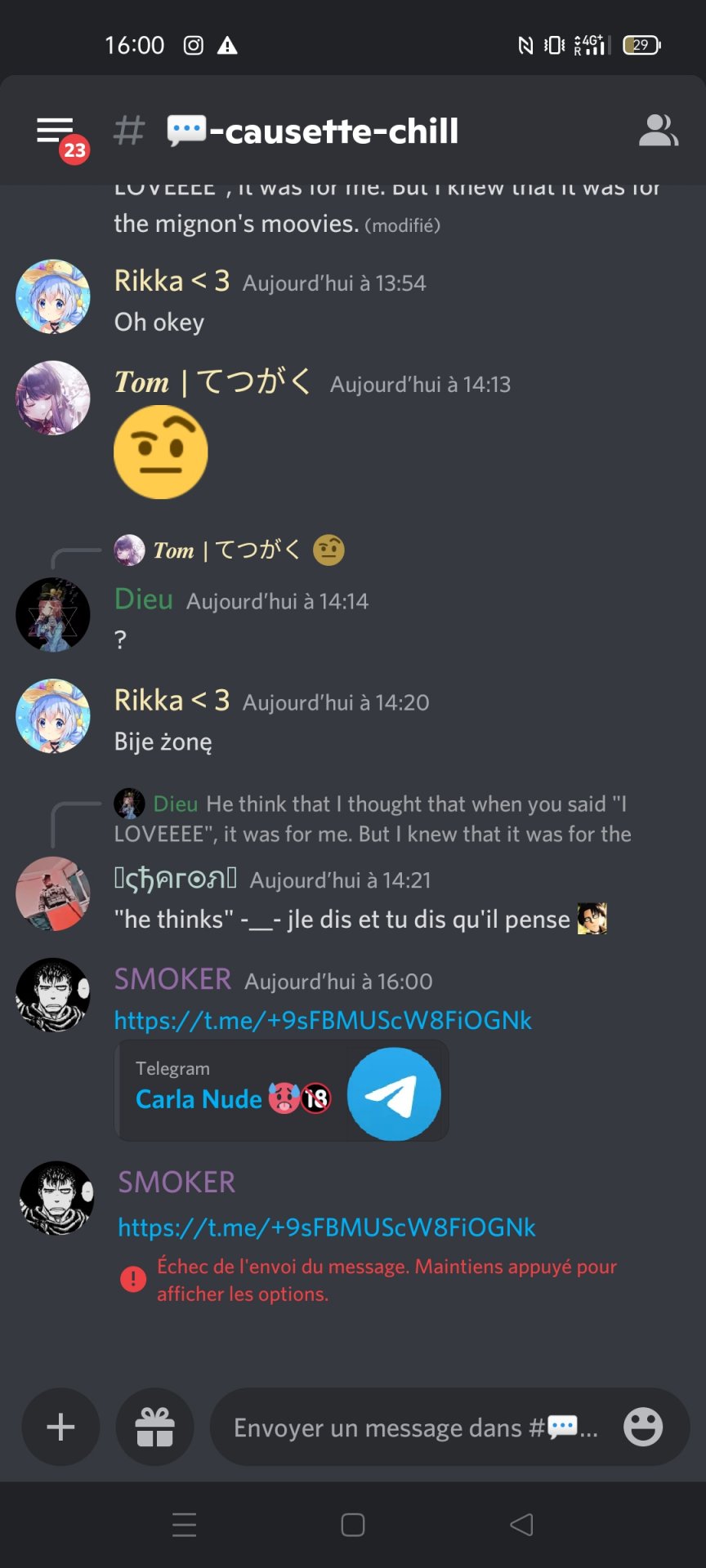This screenshot has height=1568, width=706.
Task: Open the Telegram logo in embed
Action: (394, 1094)
